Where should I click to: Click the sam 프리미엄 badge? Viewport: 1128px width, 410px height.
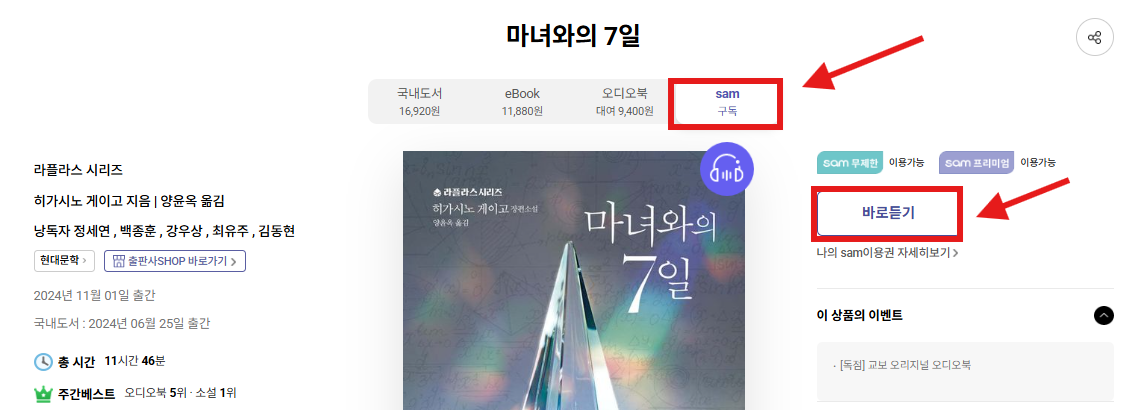click(976, 163)
